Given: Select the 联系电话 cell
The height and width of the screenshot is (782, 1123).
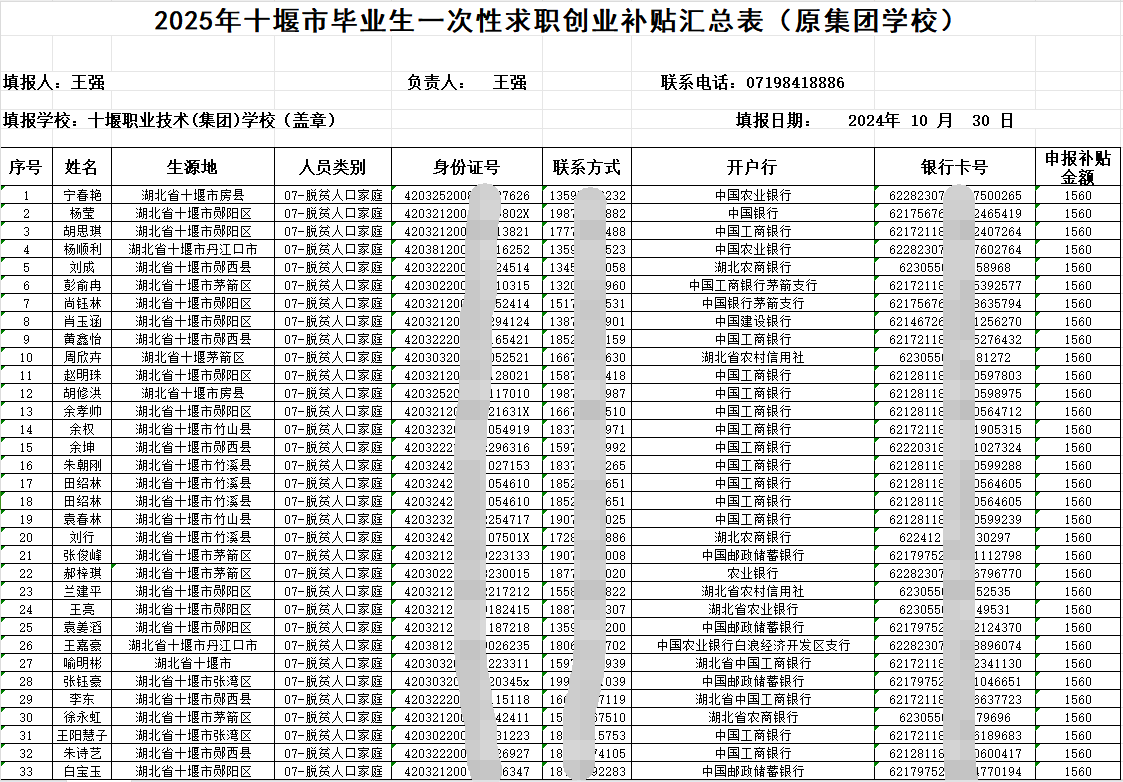Looking at the screenshot, I should [x=752, y=83].
